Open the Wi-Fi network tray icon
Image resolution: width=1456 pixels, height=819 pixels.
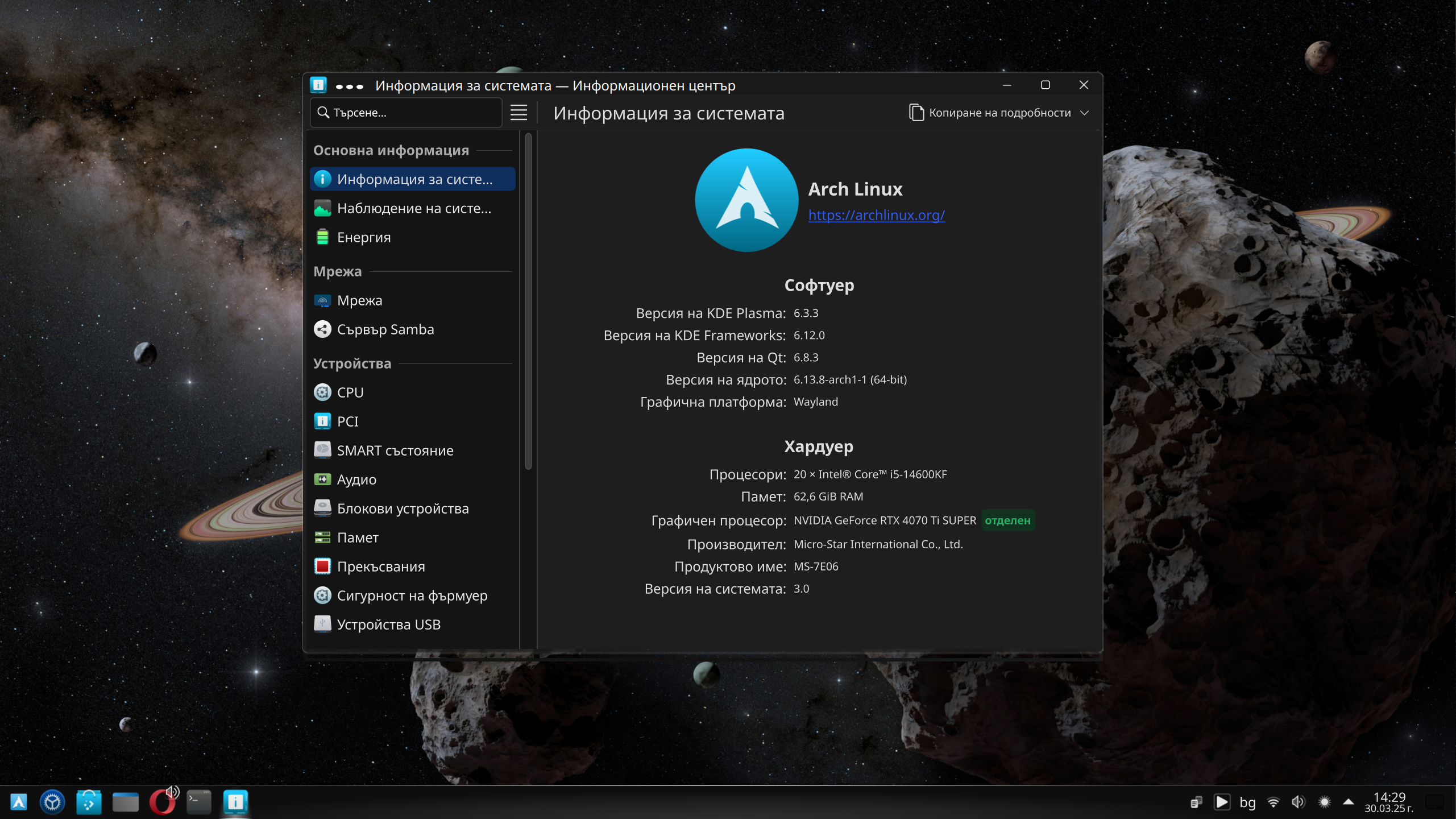pyautogui.click(x=1274, y=802)
